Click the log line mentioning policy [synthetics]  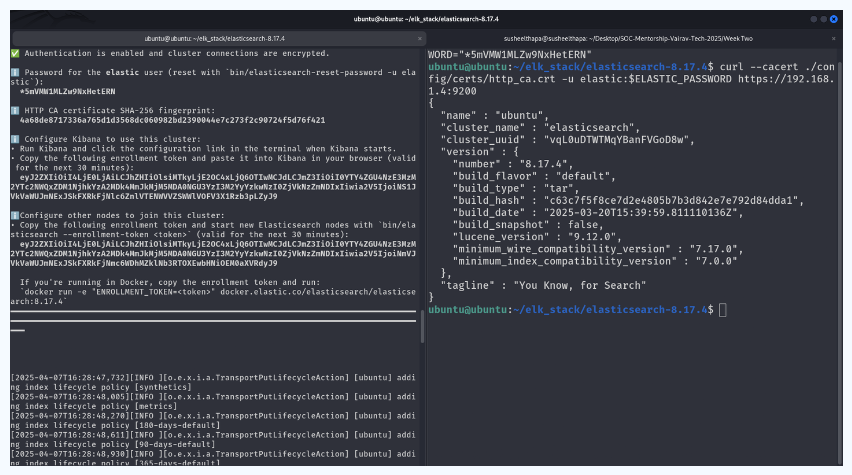(213, 382)
